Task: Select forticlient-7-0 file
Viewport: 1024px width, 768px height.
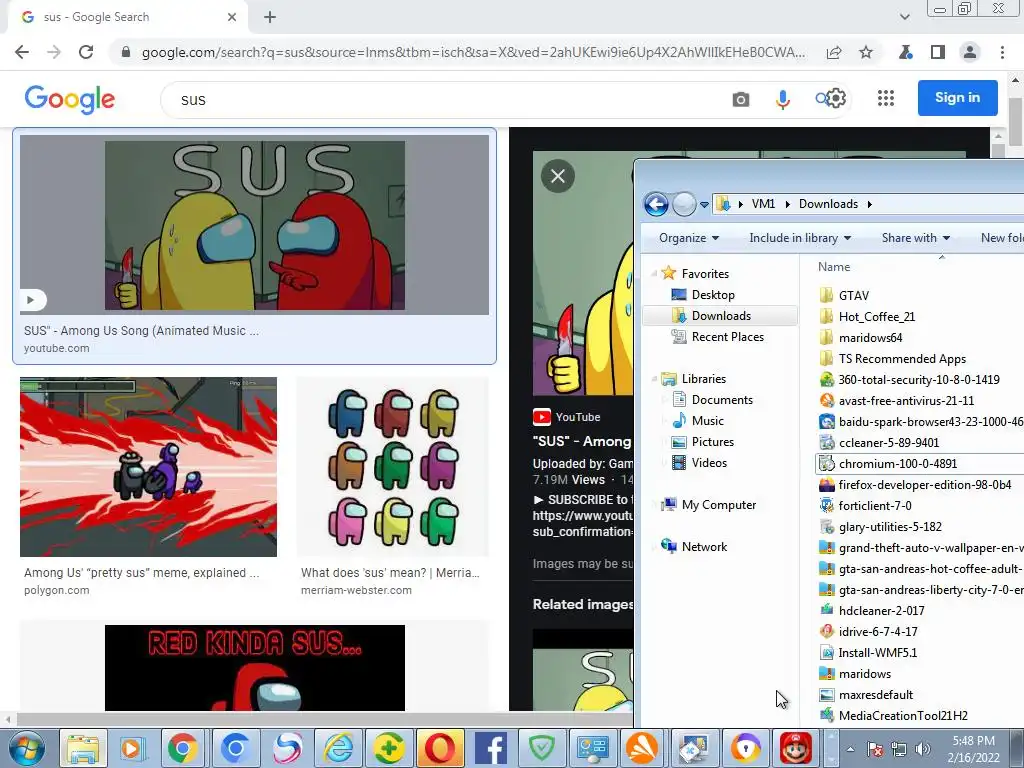Action: 874,505
